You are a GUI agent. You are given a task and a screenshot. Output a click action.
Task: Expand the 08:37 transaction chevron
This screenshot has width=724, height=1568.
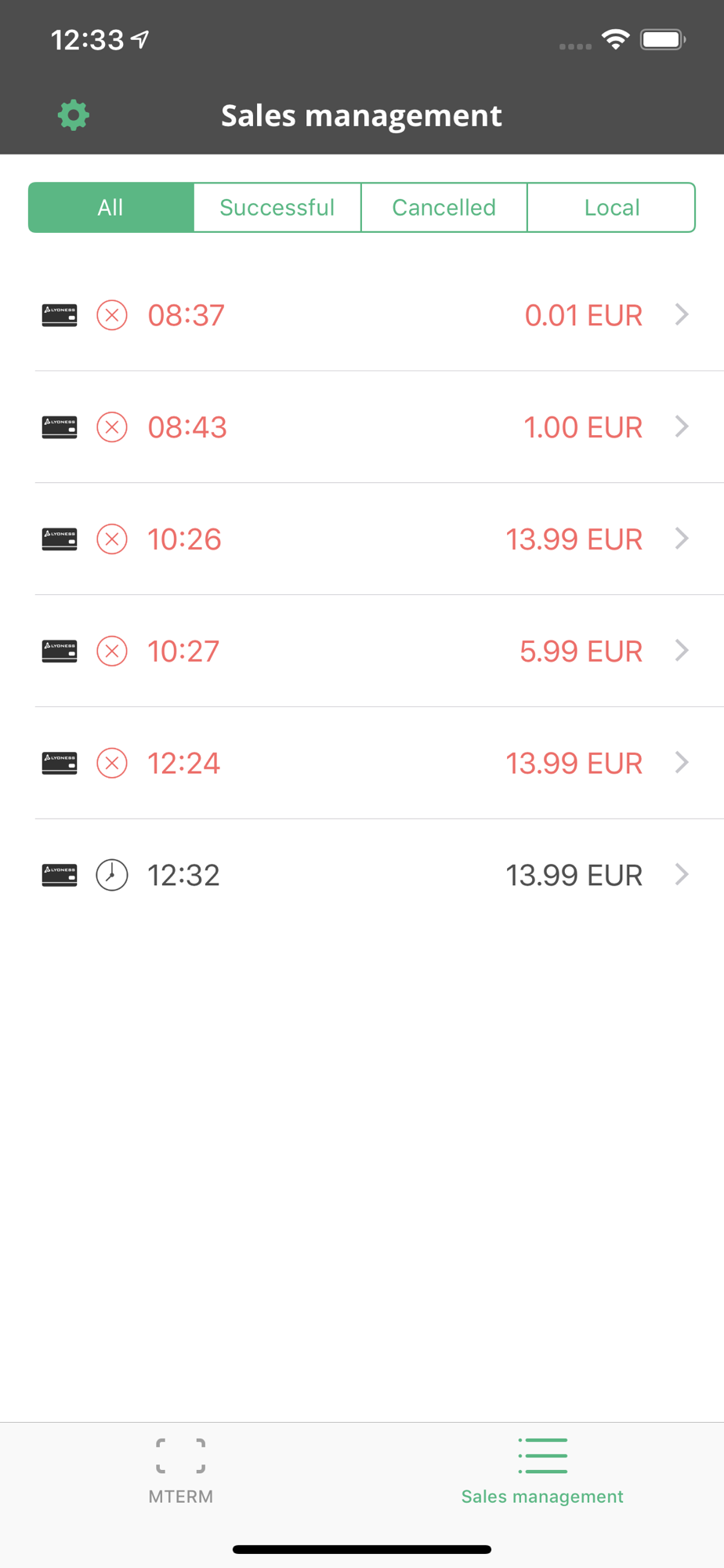[682, 315]
